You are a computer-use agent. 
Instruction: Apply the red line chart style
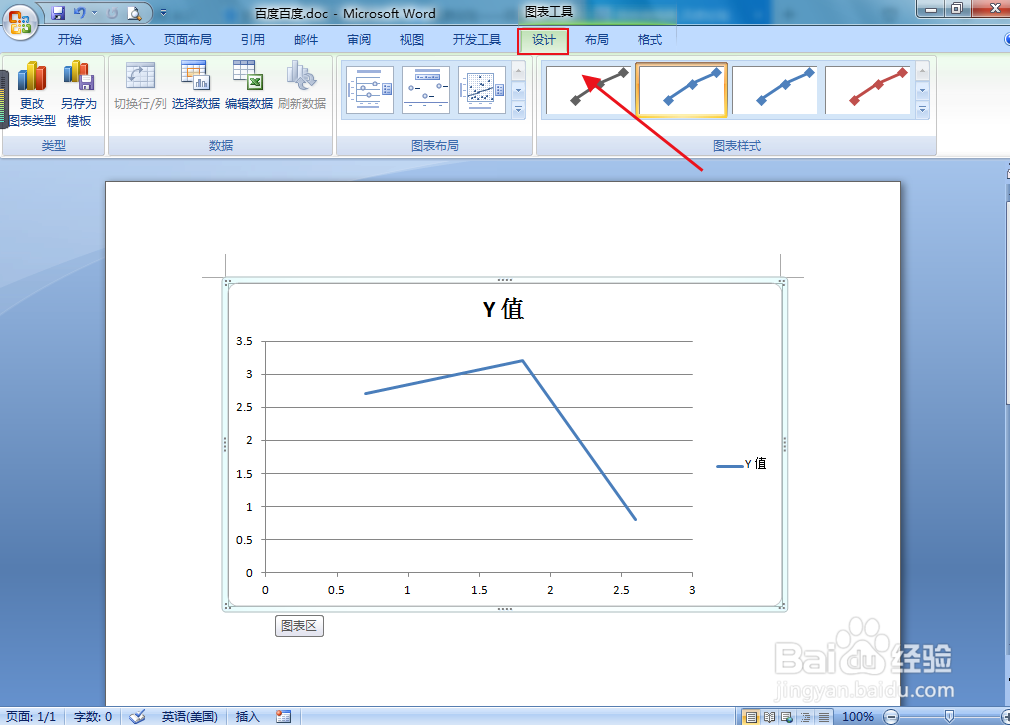[x=868, y=90]
